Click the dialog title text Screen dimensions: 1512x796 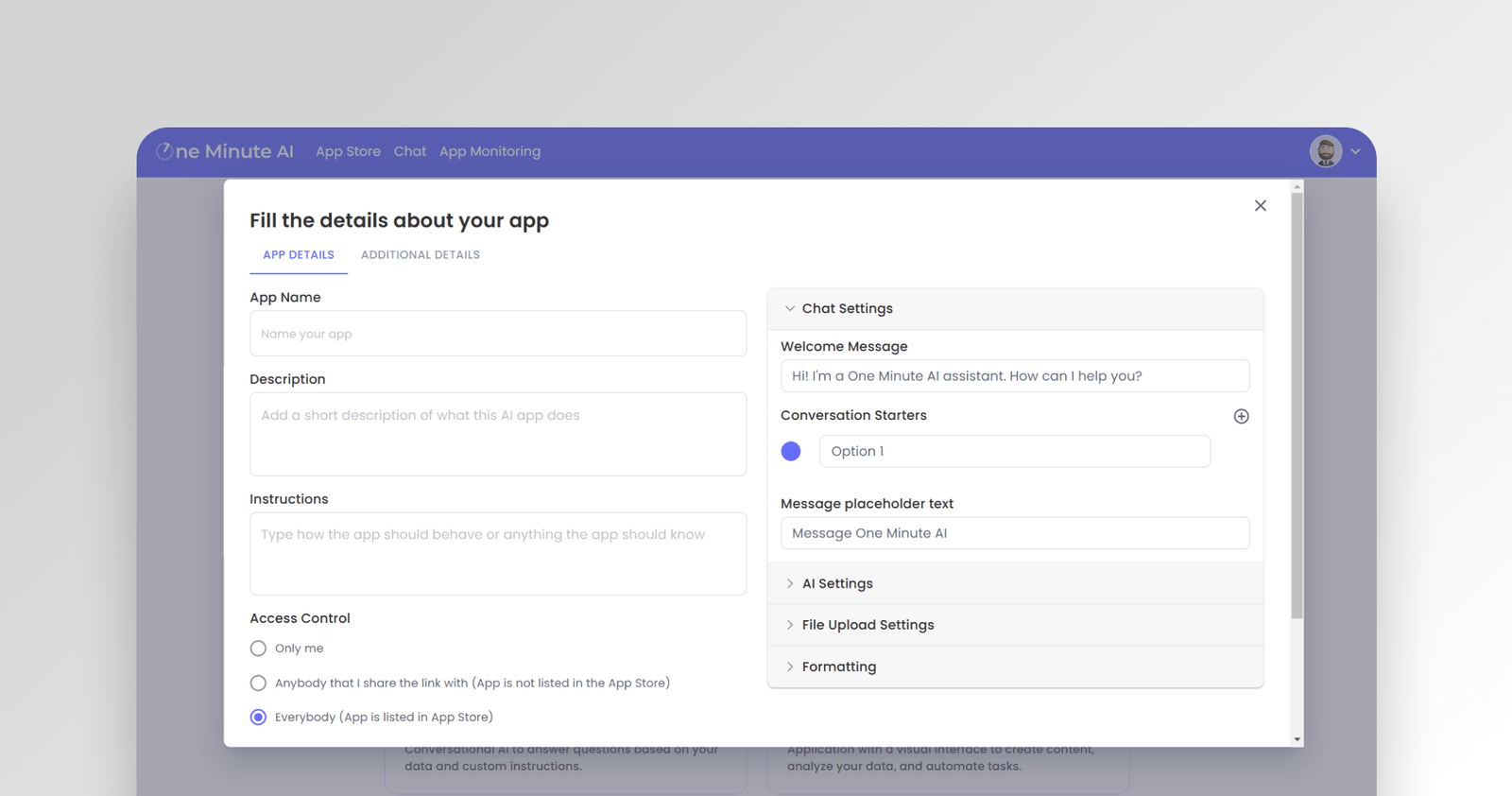coord(399,221)
